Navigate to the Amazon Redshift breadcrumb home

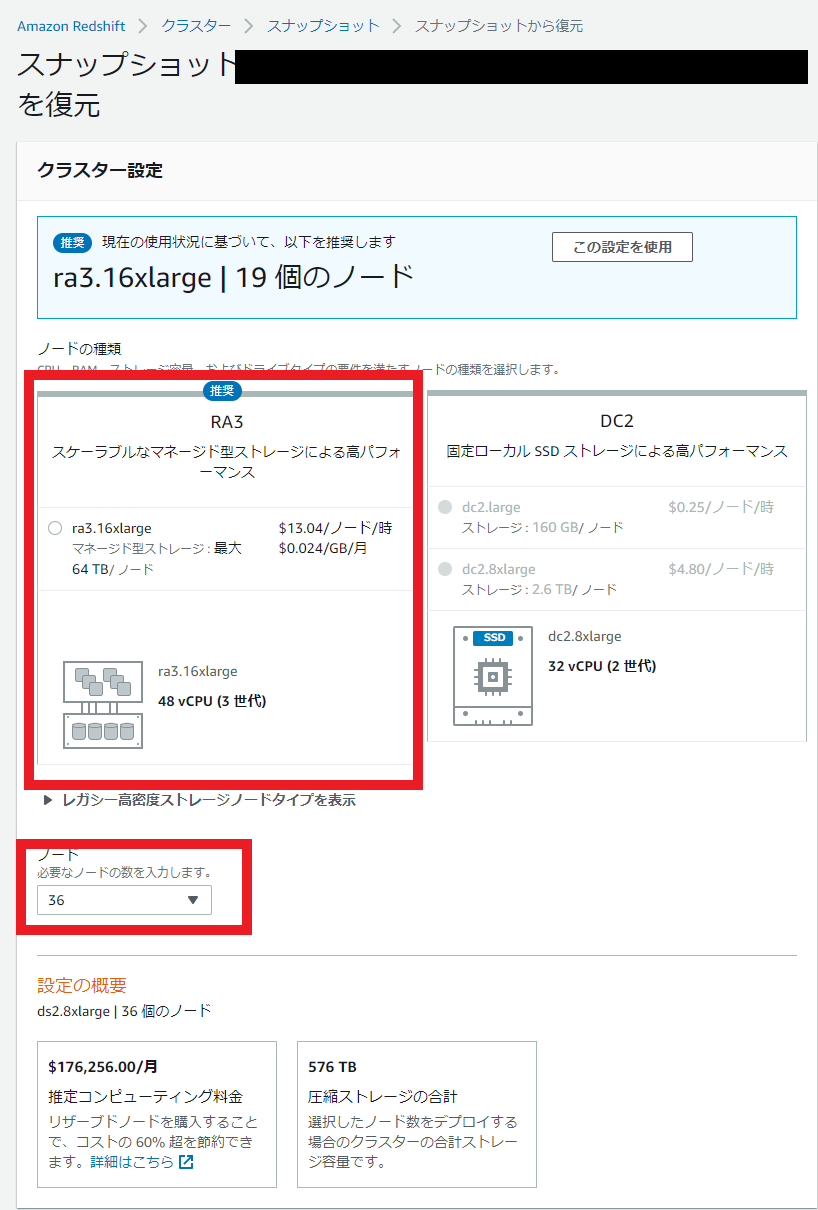tap(69, 25)
